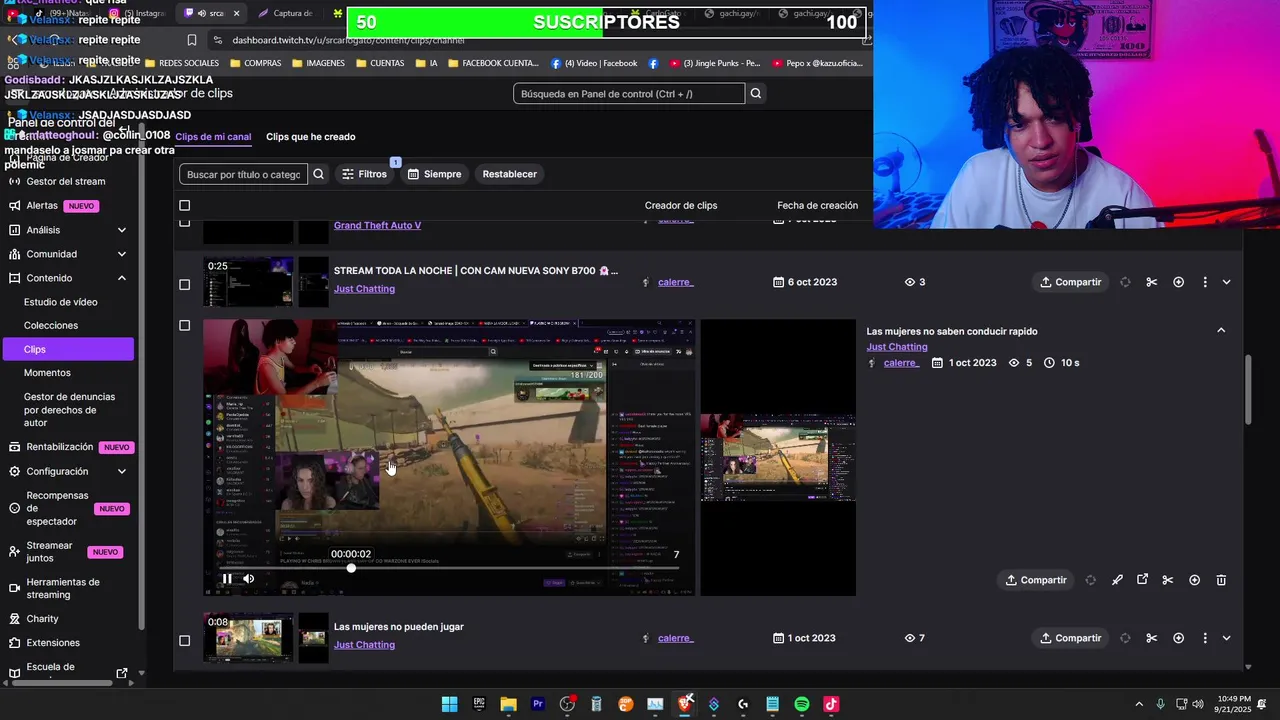The height and width of the screenshot is (720, 1280).
Task: Open the Charity page
Action: click(42, 619)
